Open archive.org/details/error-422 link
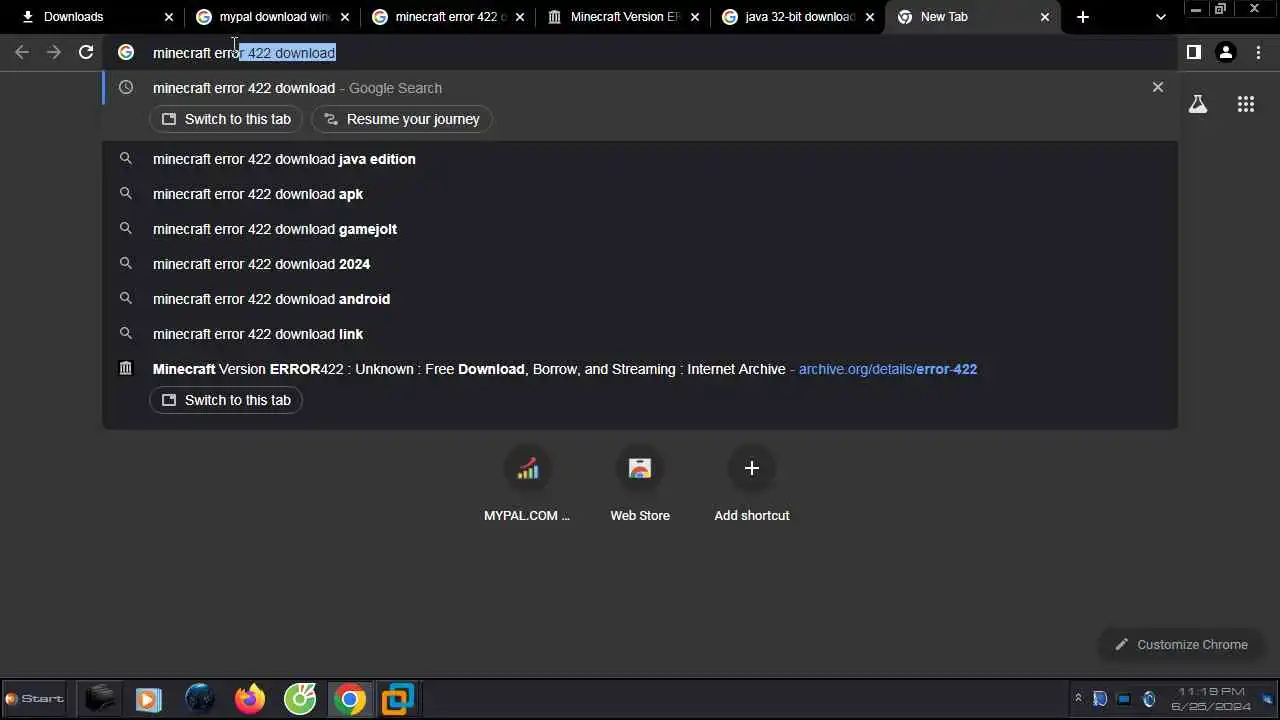Image resolution: width=1280 pixels, height=720 pixels. (888, 369)
